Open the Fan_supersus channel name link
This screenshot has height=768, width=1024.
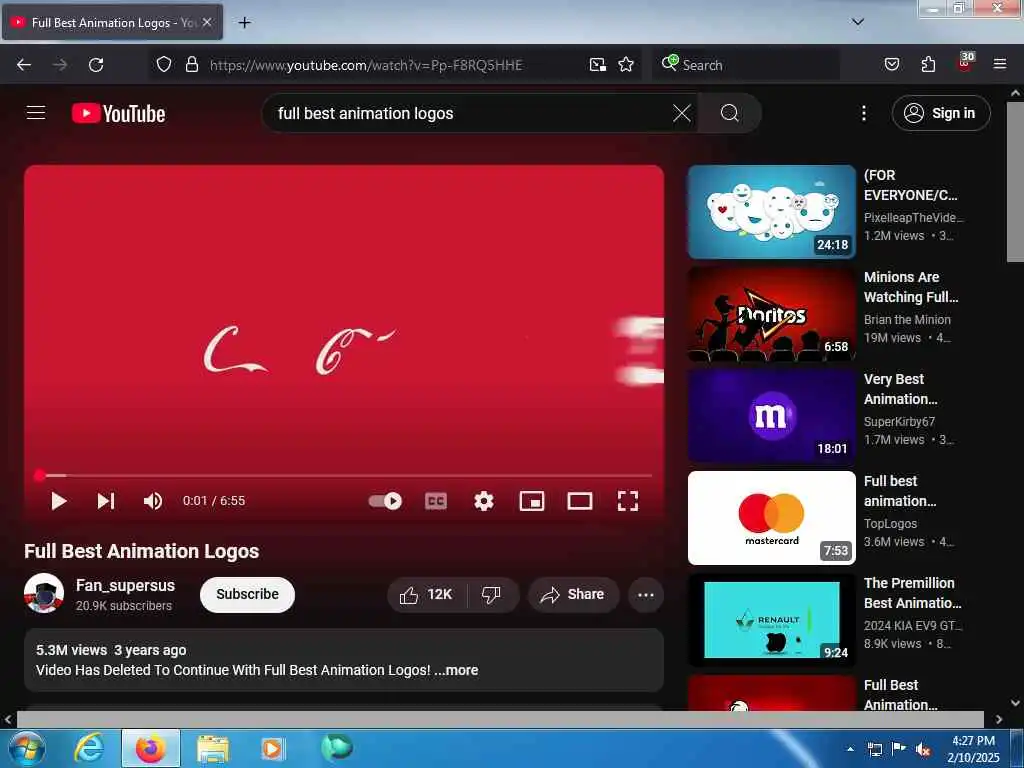[x=125, y=585]
